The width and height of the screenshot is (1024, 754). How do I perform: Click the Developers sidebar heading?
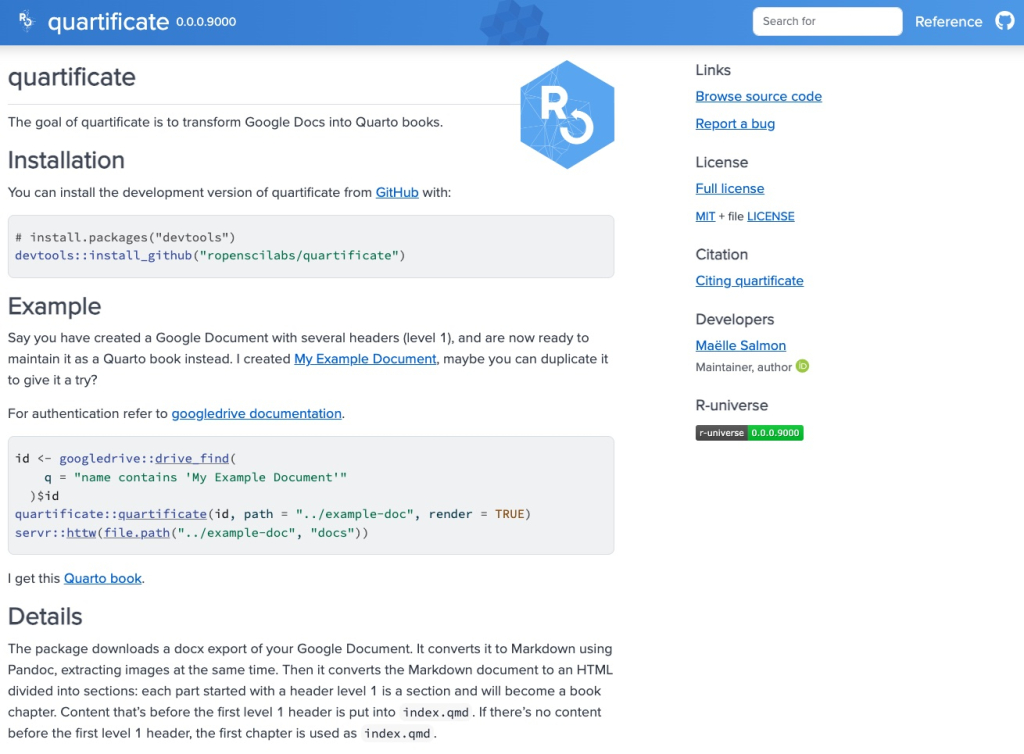pos(735,319)
